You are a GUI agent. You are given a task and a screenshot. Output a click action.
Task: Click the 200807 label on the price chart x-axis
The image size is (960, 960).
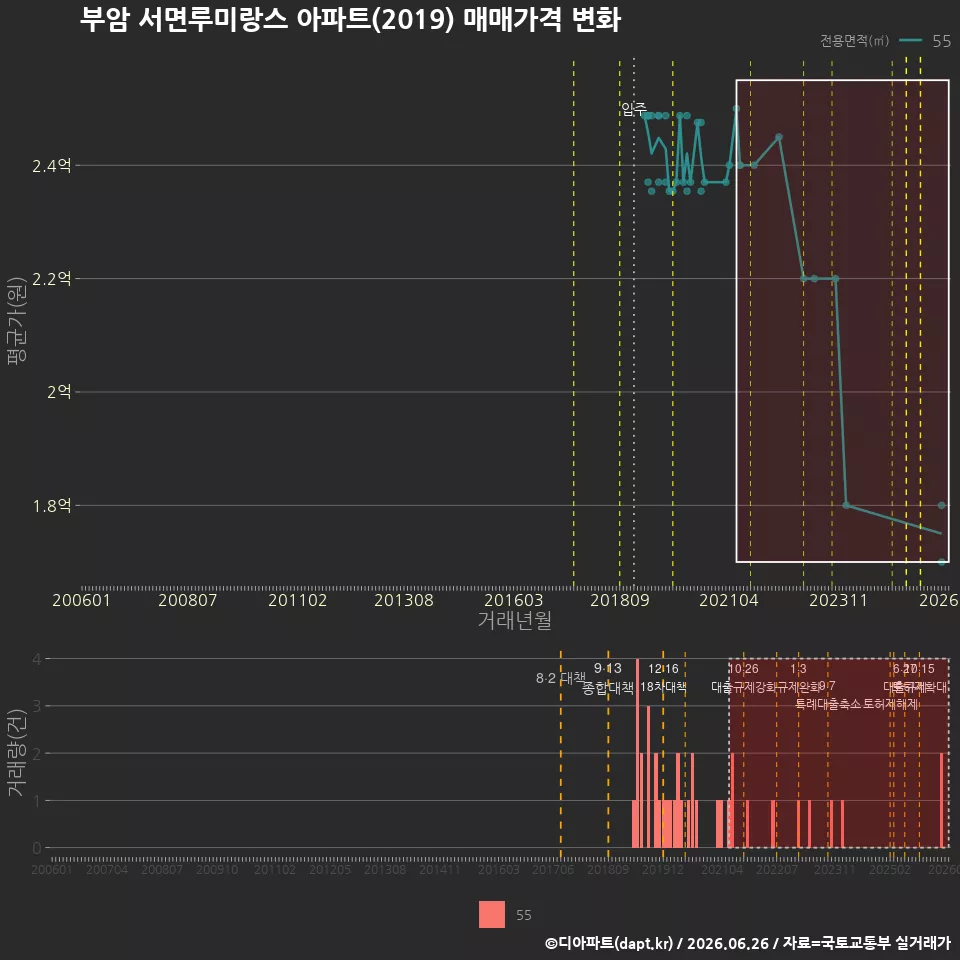click(x=187, y=600)
